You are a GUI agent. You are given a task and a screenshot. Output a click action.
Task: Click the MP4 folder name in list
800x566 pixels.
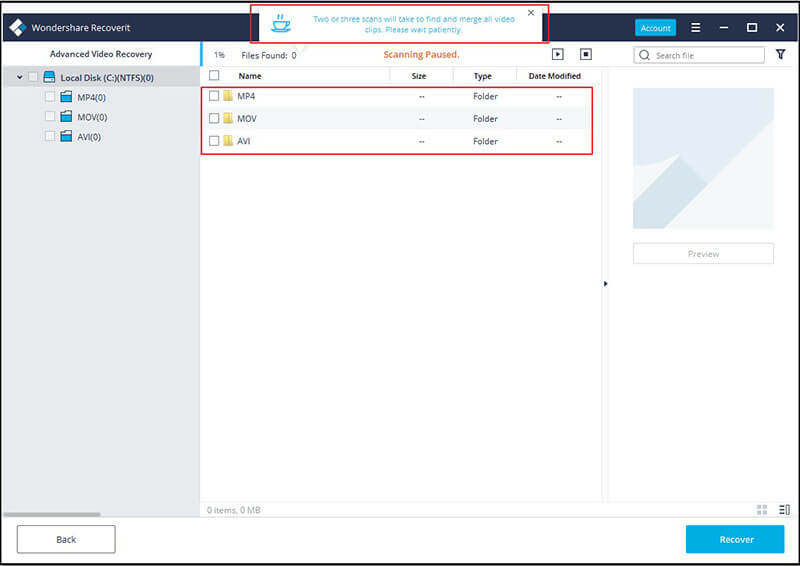coord(246,96)
